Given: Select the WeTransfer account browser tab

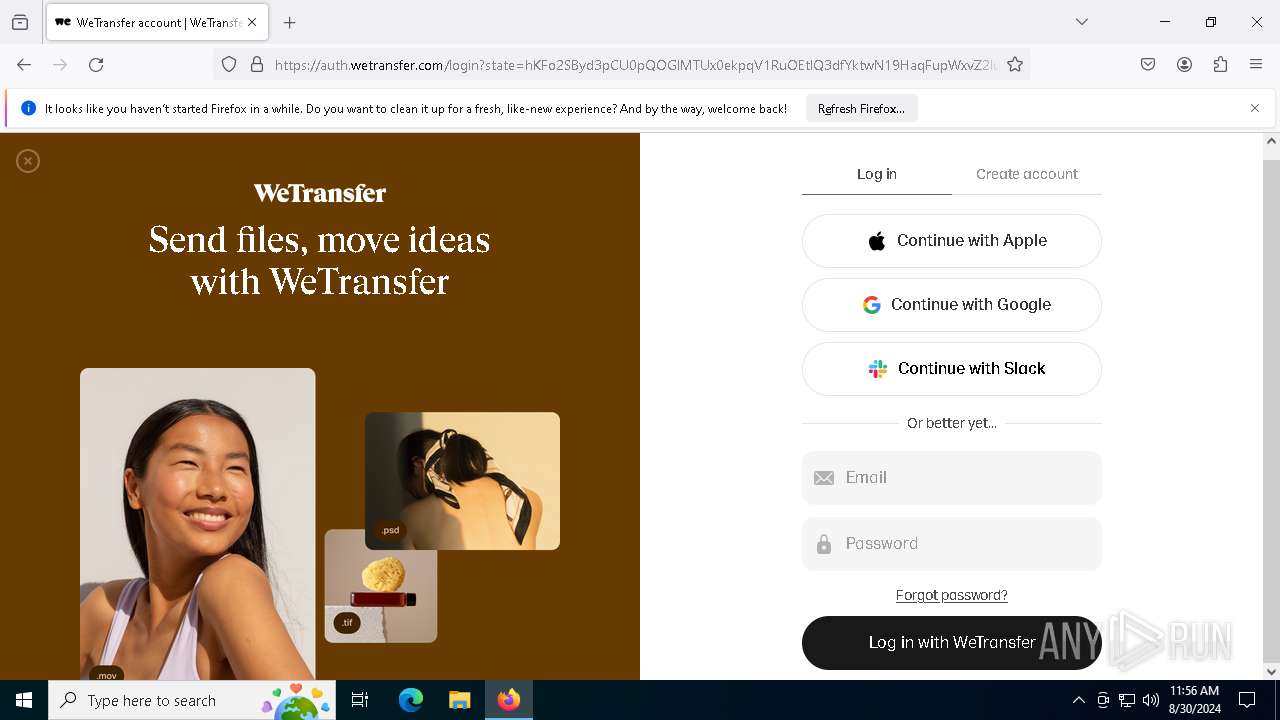Looking at the screenshot, I should [x=156, y=22].
